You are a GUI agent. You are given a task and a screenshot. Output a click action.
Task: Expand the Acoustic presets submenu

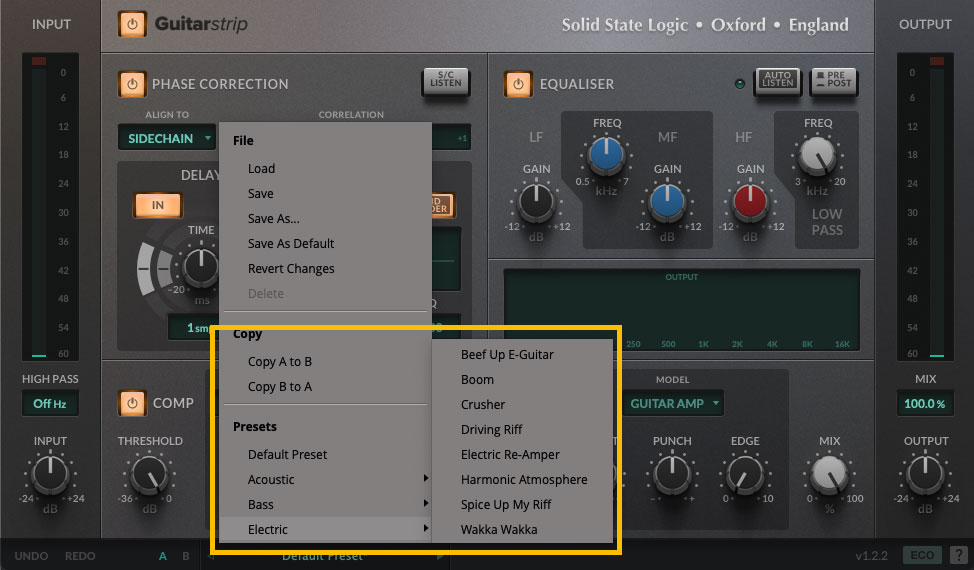(325, 479)
